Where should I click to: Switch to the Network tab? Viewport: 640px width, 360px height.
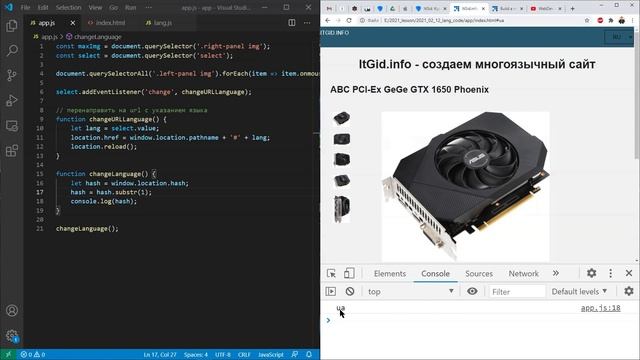[x=524, y=273]
